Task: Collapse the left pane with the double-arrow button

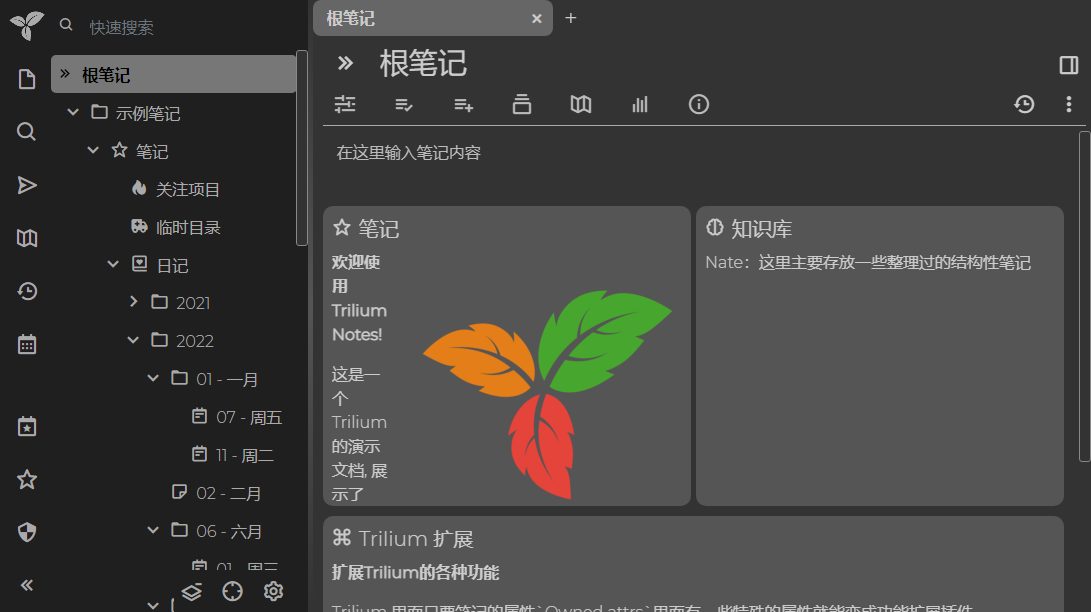Action: click(x=26, y=586)
